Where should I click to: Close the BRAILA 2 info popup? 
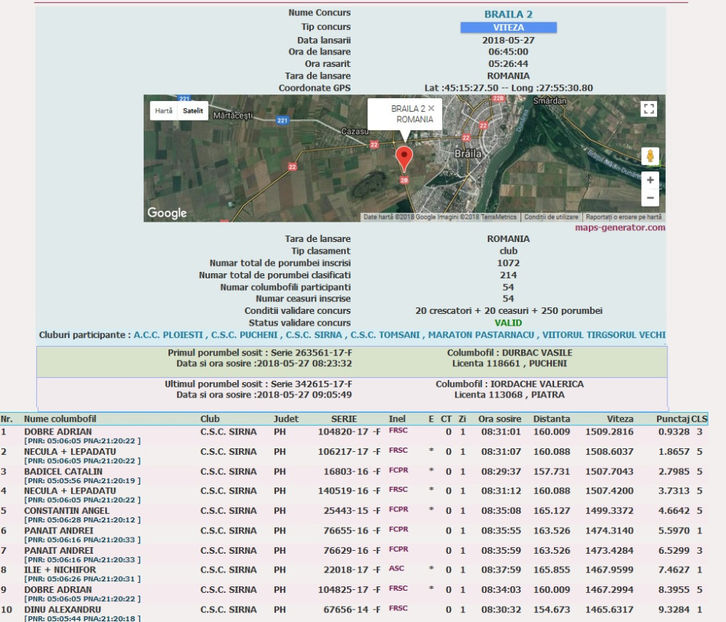pos(431,107)
